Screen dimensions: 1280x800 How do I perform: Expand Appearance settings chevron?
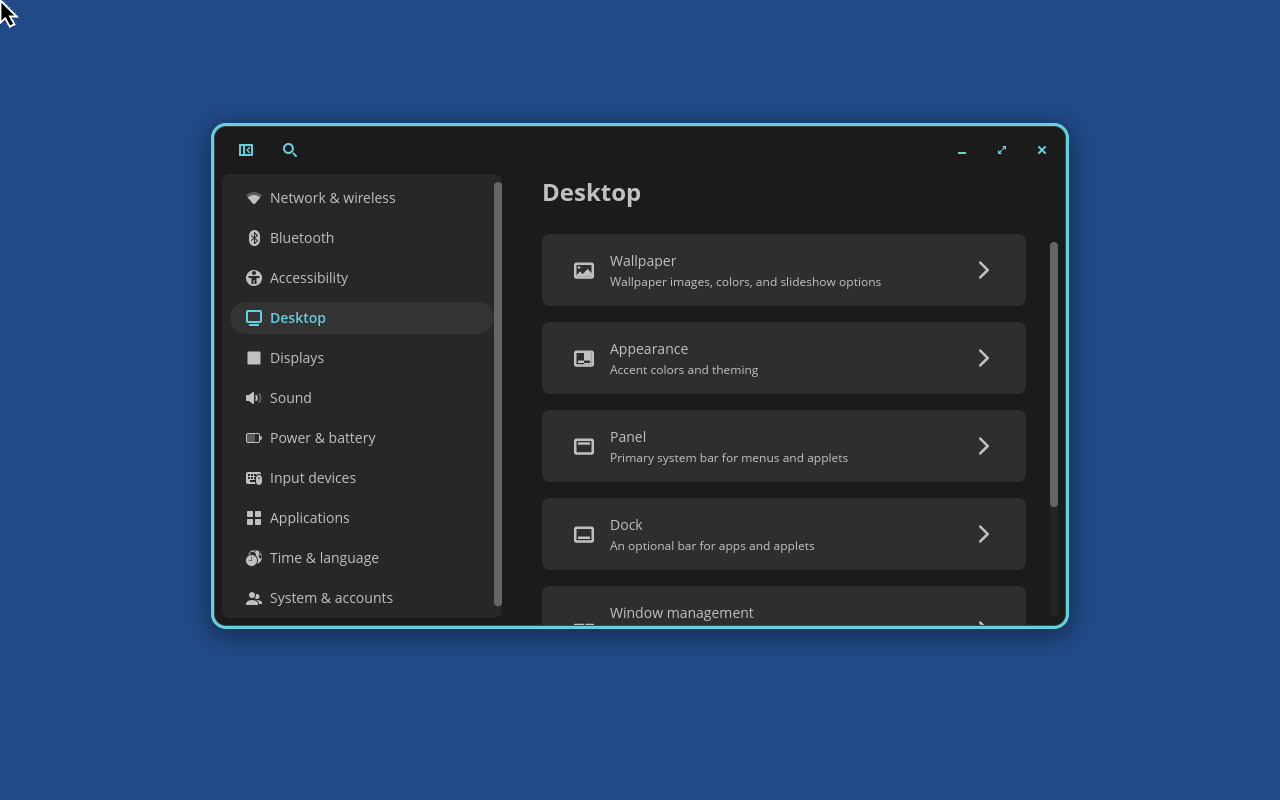coord(984,358)
